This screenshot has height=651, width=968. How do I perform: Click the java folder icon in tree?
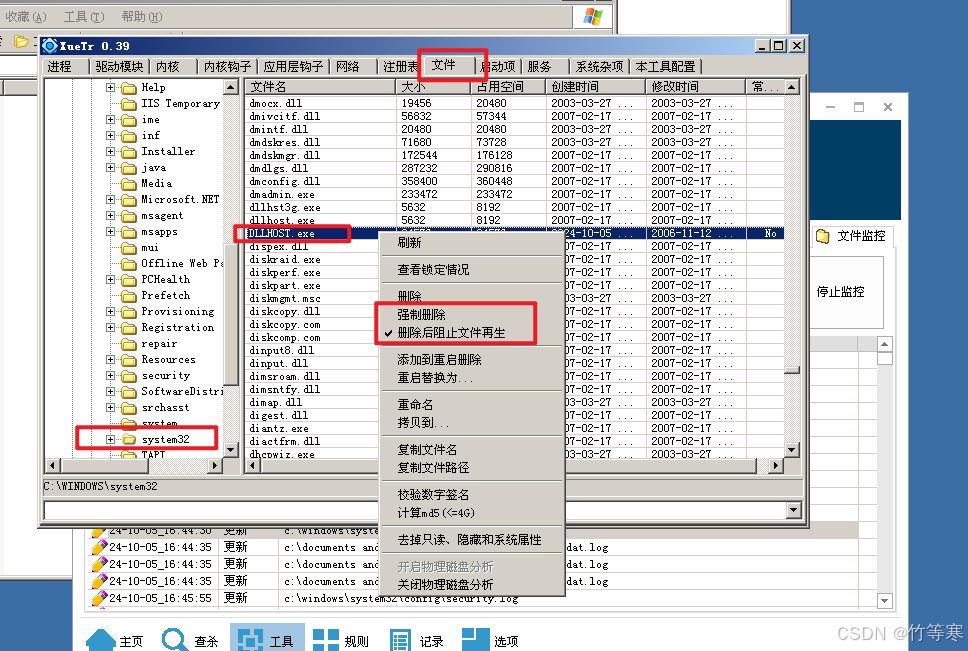(128, 168)
